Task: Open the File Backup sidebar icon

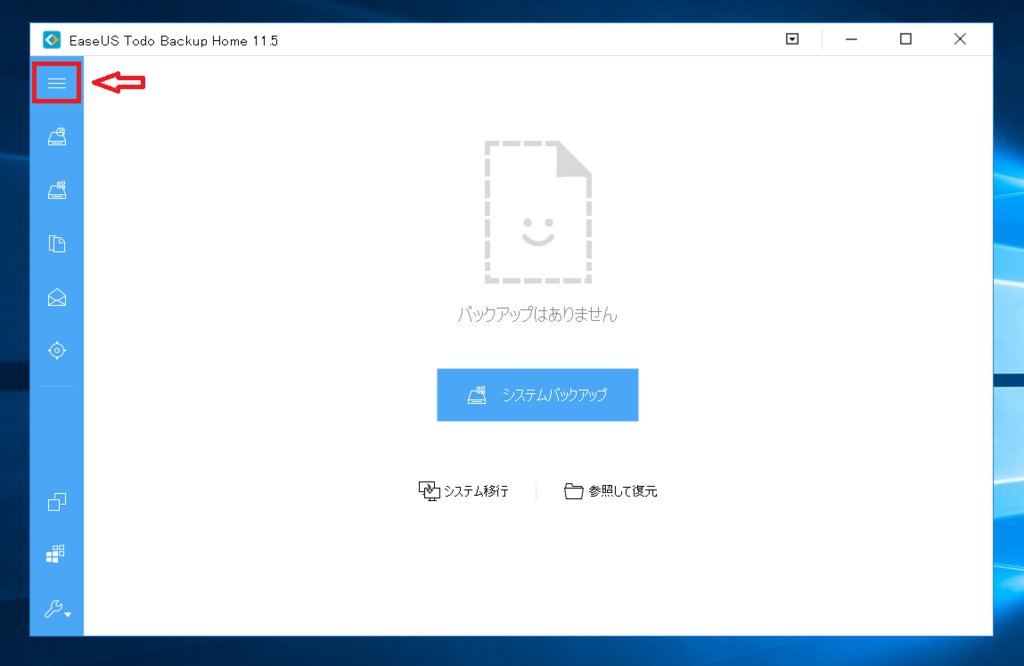Action: pos(57,244)
